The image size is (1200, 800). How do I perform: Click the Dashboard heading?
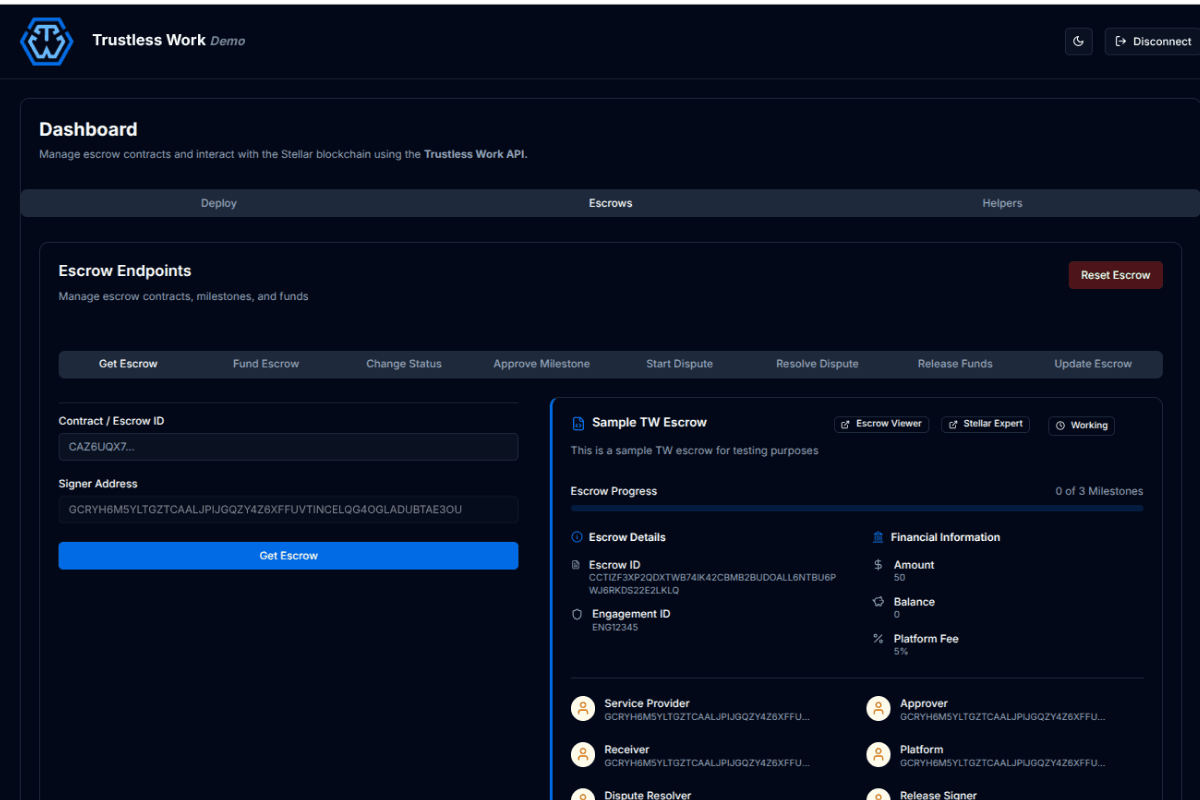pyautogui.click(x=88, y=129)
